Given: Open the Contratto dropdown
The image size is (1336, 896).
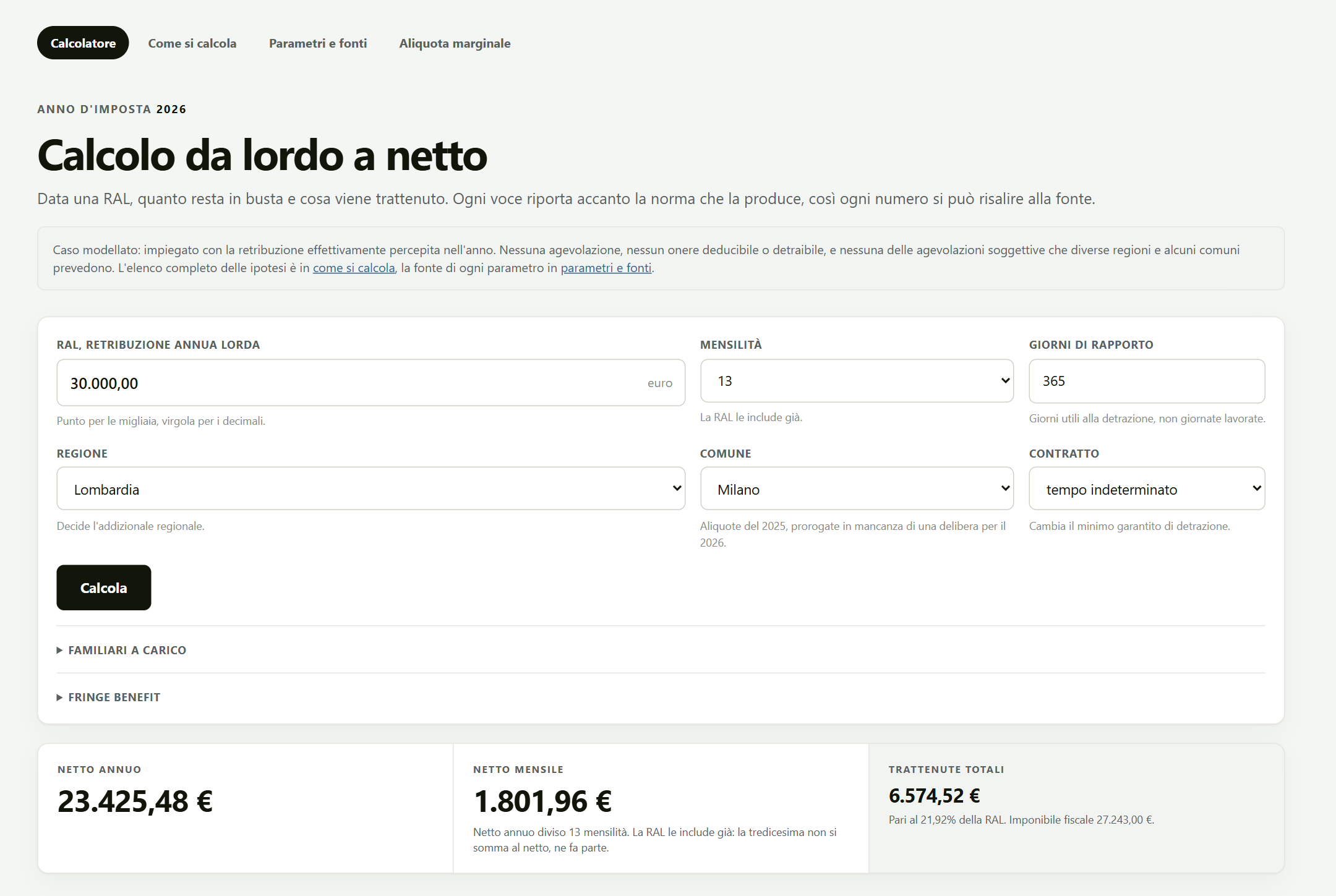Looking at the screenshot, I should point(1147,489).
